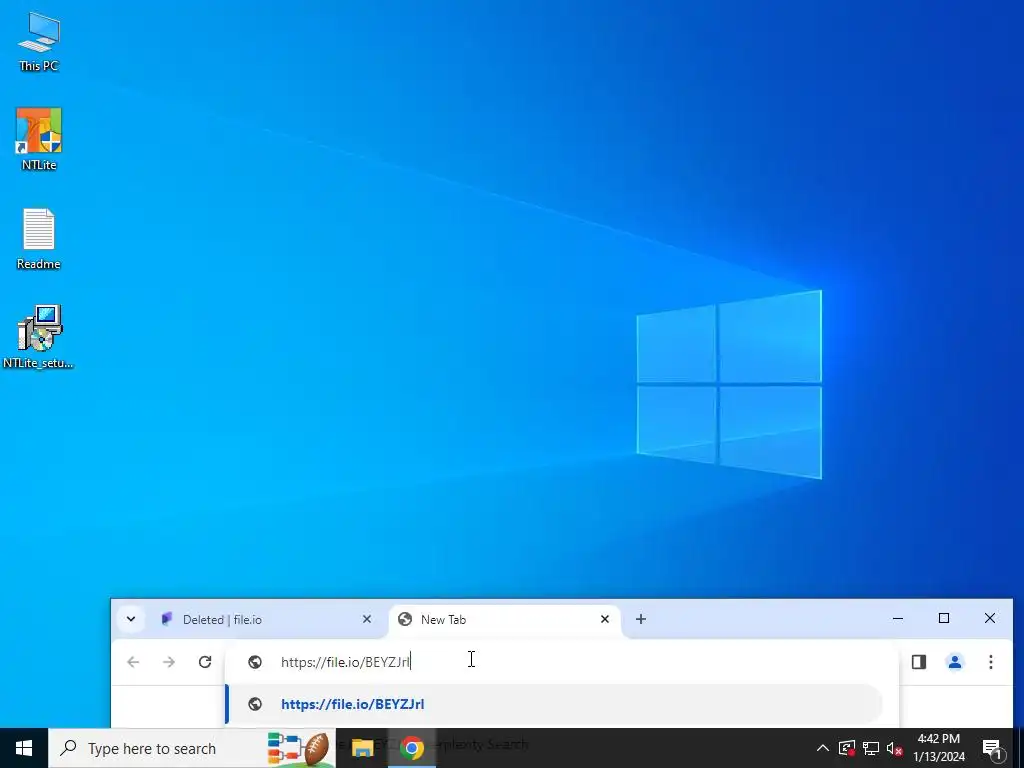The width and height of the screenshot is (1024, 768).
Task: Close the Chrome window
Action: (990, 618)
